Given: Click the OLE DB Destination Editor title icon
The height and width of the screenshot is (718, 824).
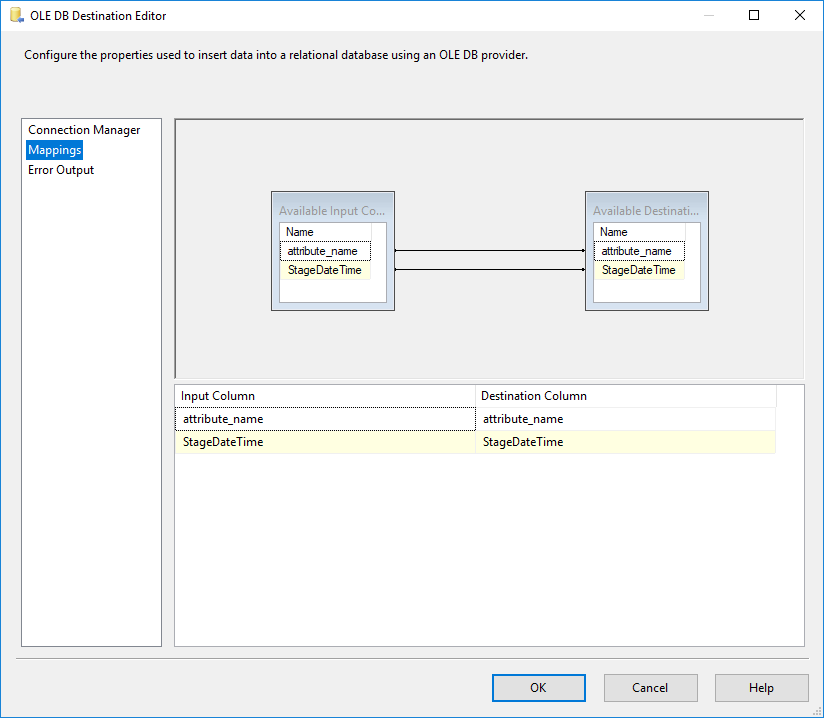Looking at the screenshot, I should coord(17,15).
